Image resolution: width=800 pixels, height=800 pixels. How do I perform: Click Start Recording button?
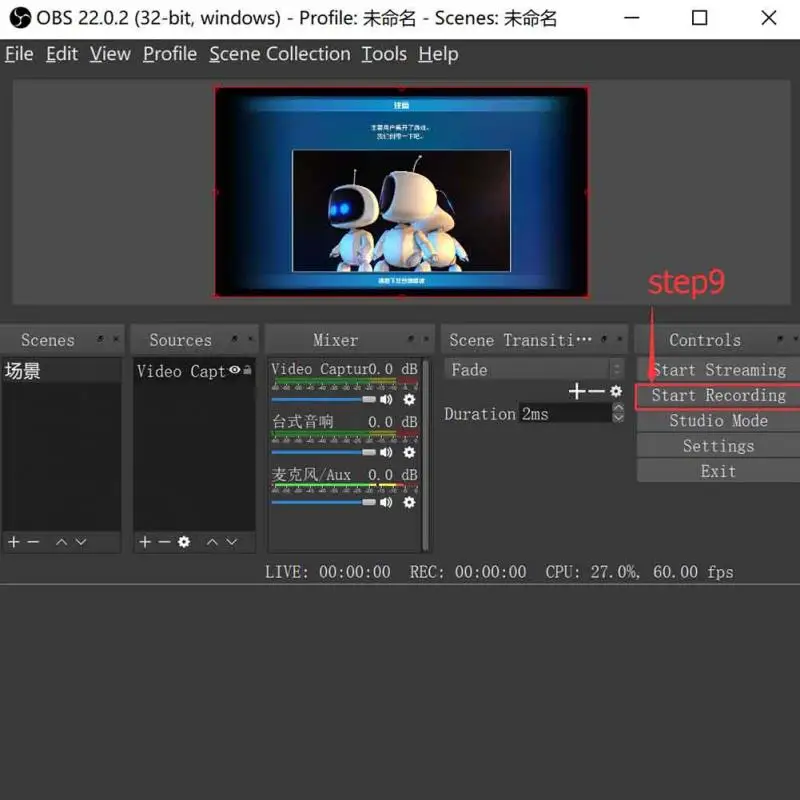pyautogui.click(x=718, y=395)
